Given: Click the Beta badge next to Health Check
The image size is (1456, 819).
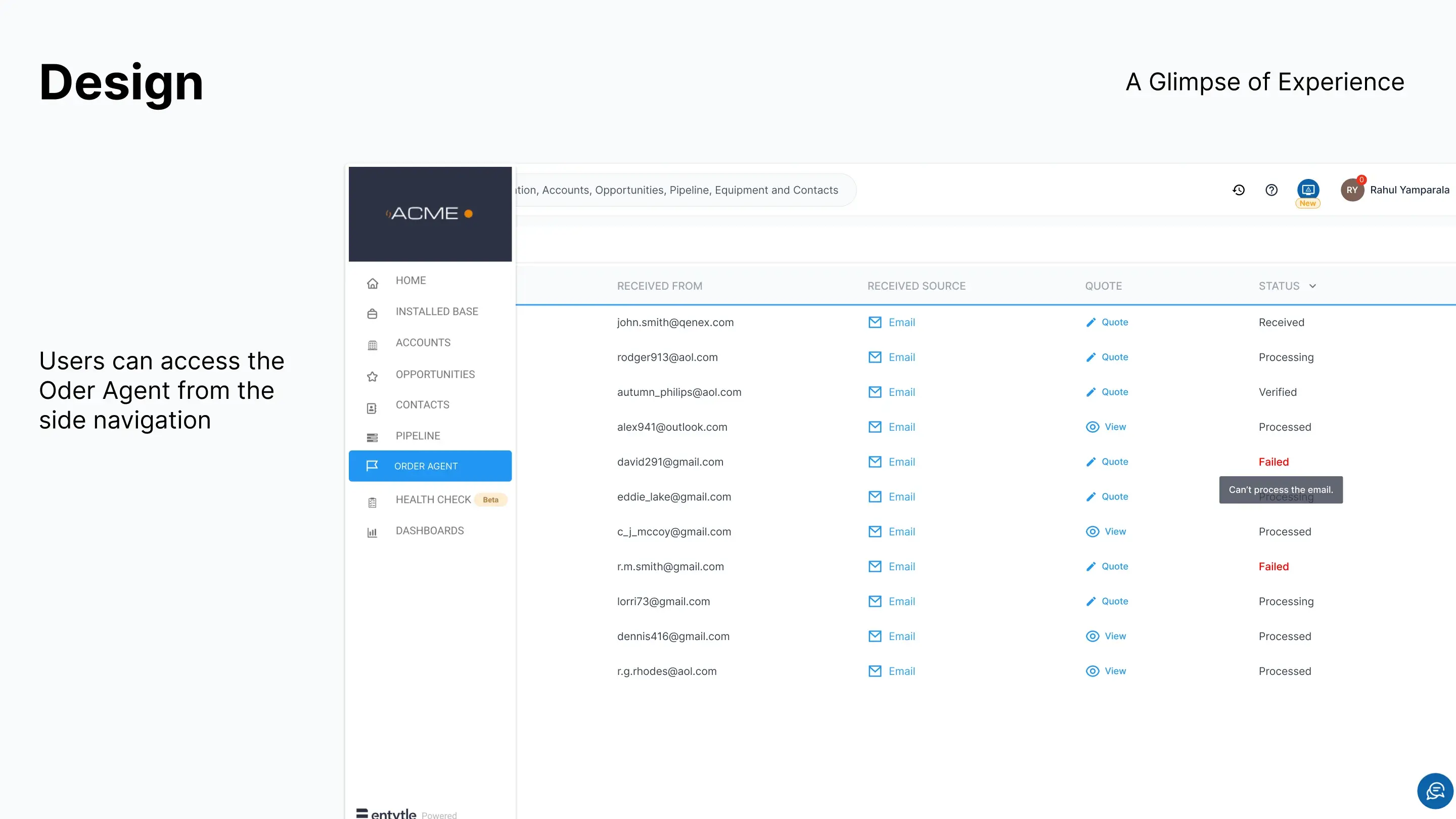Looking at the screenshot, I should tap(490, 499).
